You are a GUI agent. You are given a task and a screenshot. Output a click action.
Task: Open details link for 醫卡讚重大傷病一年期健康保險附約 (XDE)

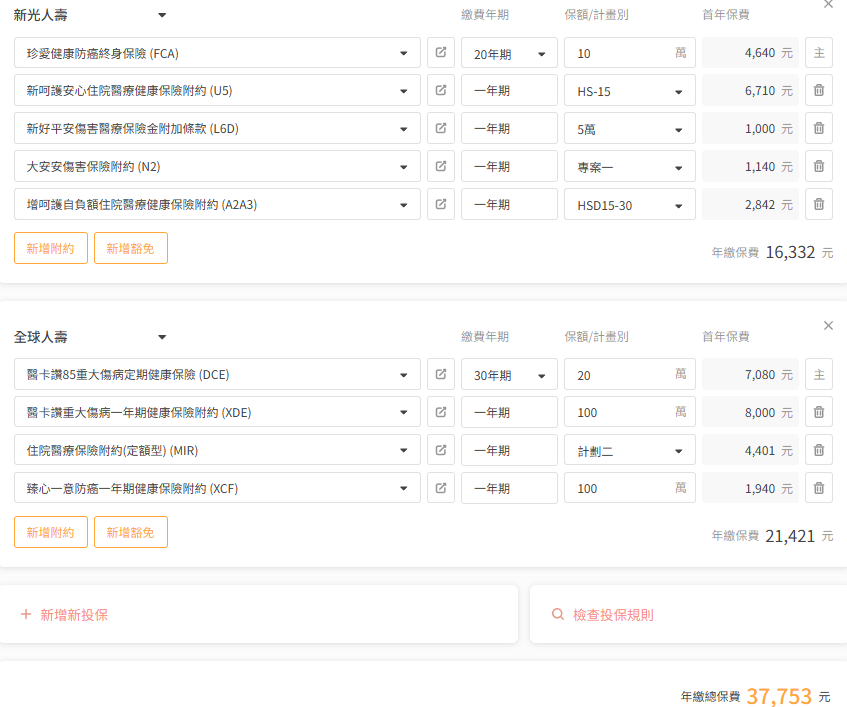coord(441,412)
